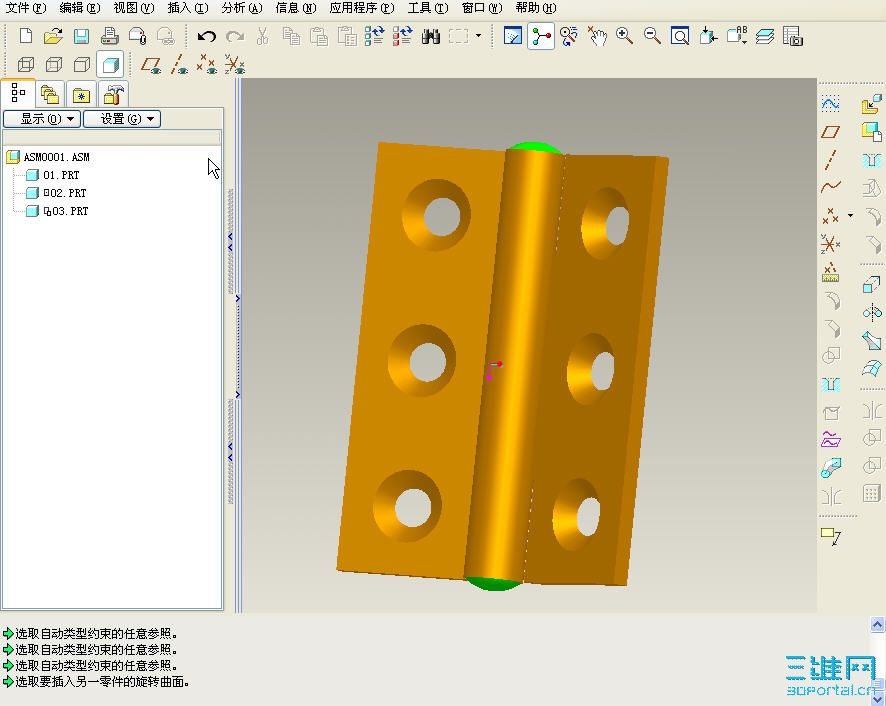The height and width of the screenshot is (706, 886).
Task: Click the Repaint screen icon
Action: tap(513, 36)
